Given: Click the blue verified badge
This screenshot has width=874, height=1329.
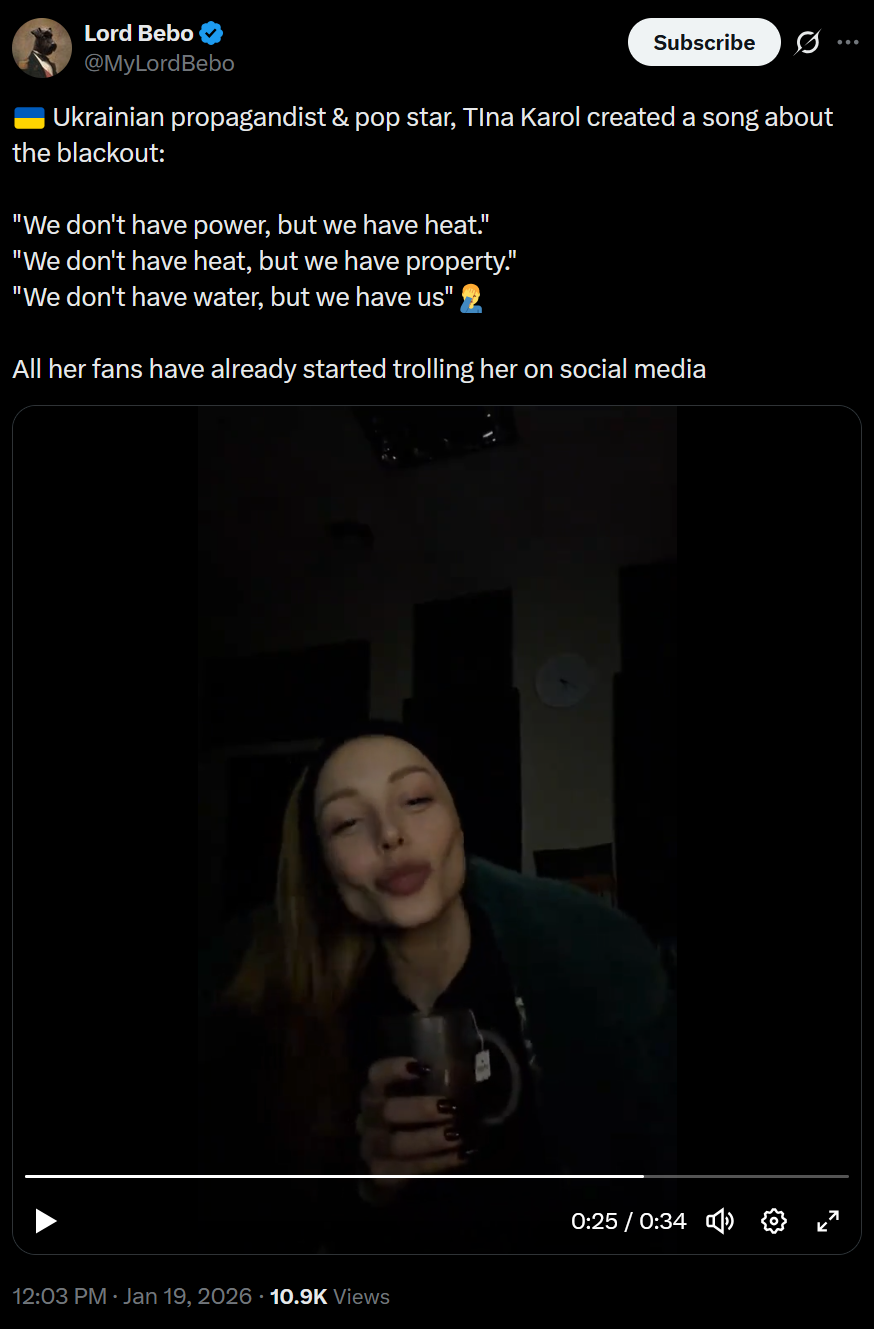Looking at the screenshot, I should 211,34.
